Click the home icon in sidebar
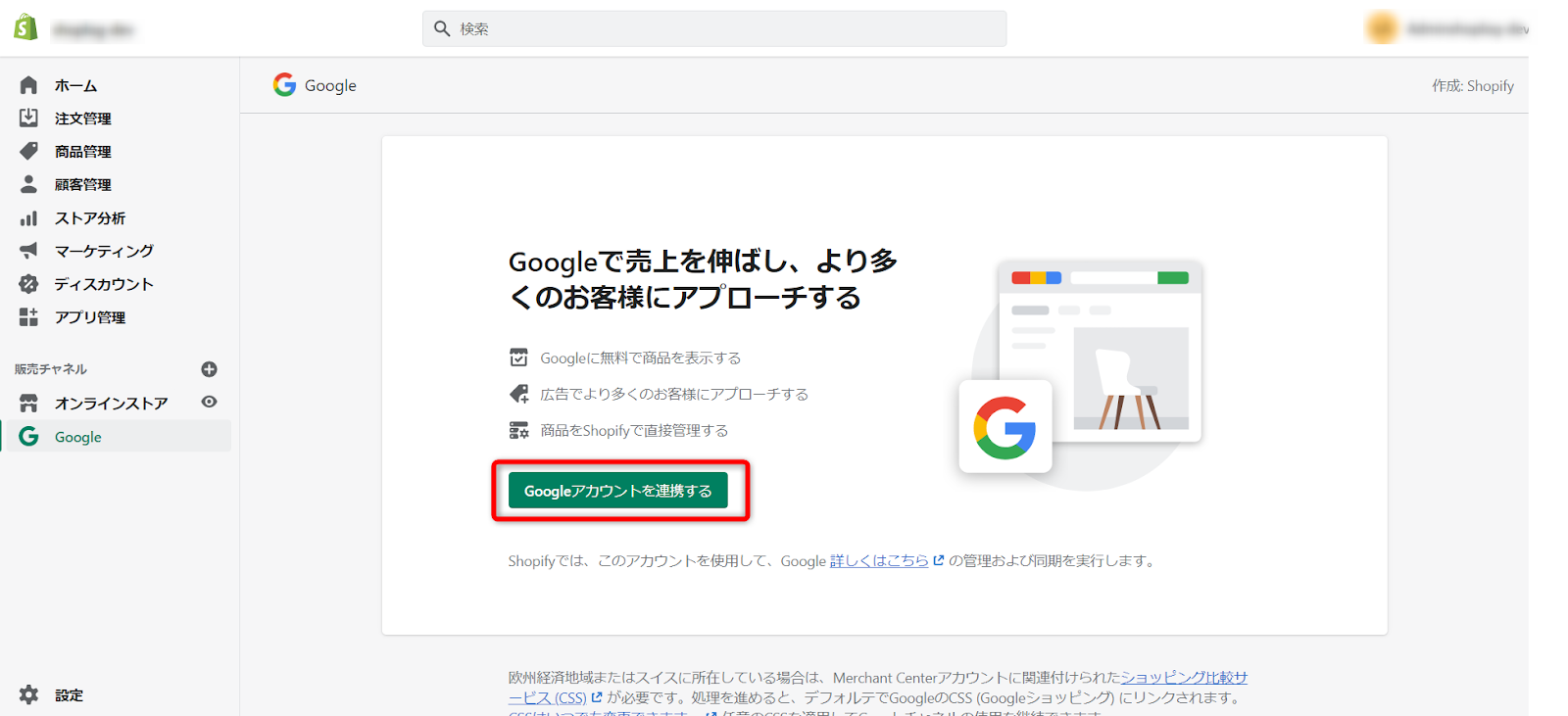Viewport: 1568px width, 716px height. (28, 85)
